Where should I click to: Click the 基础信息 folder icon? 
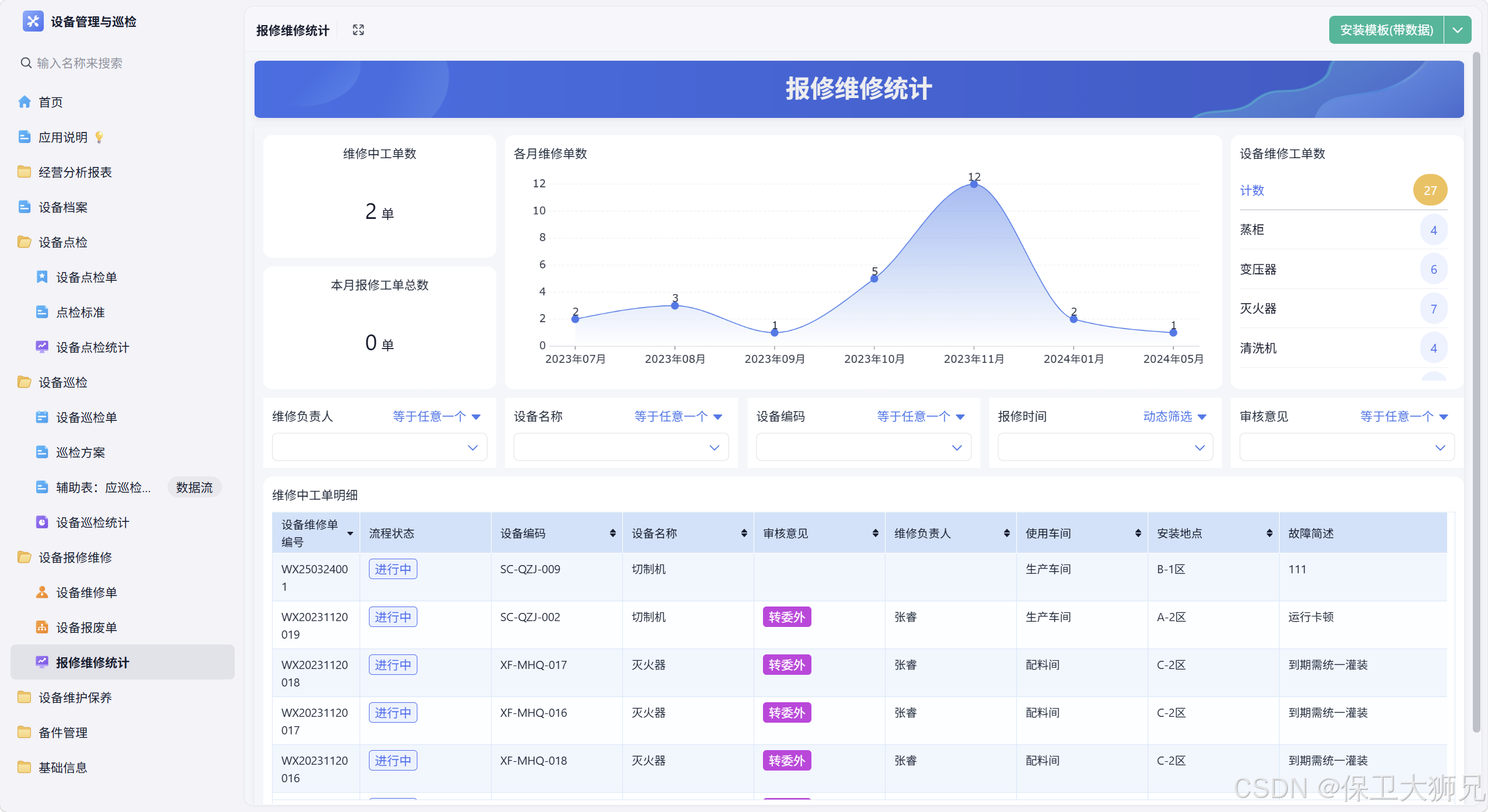coord(25,768)
